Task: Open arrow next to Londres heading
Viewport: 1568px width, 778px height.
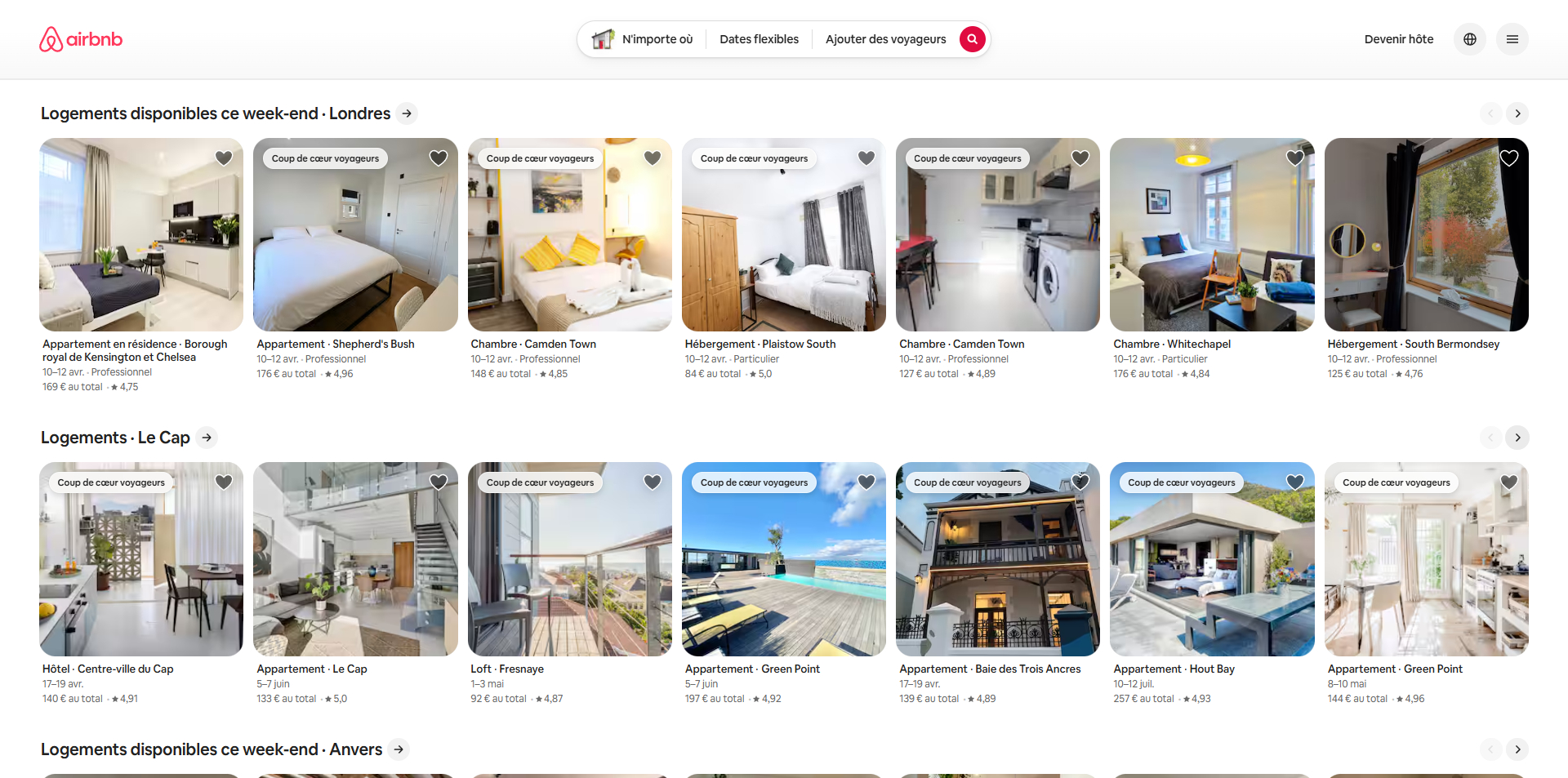Action: tap(407, 113)
